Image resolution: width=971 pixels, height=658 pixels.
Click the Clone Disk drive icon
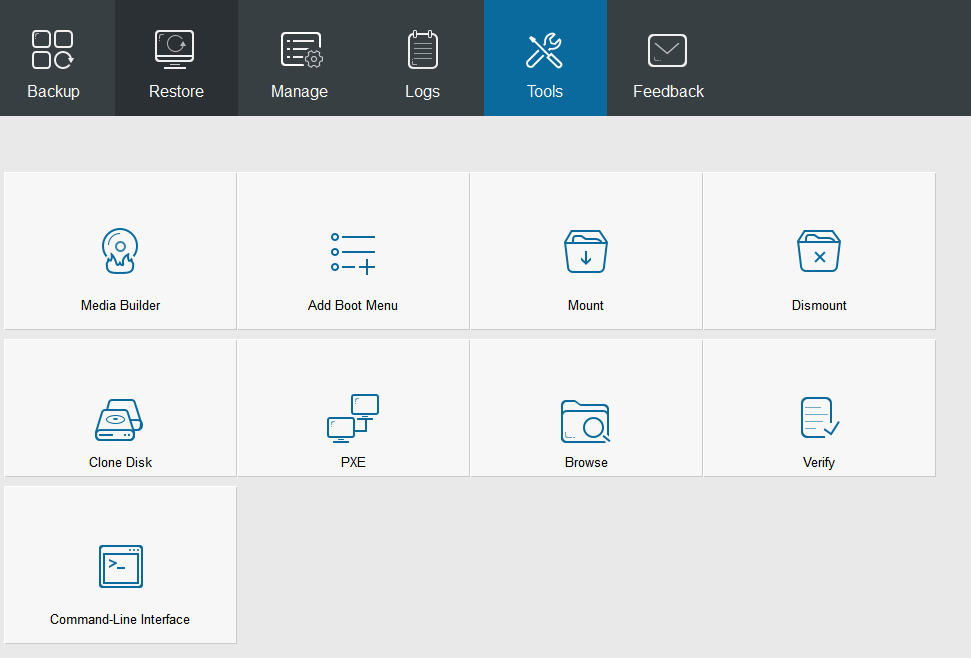tap(119, 420)
